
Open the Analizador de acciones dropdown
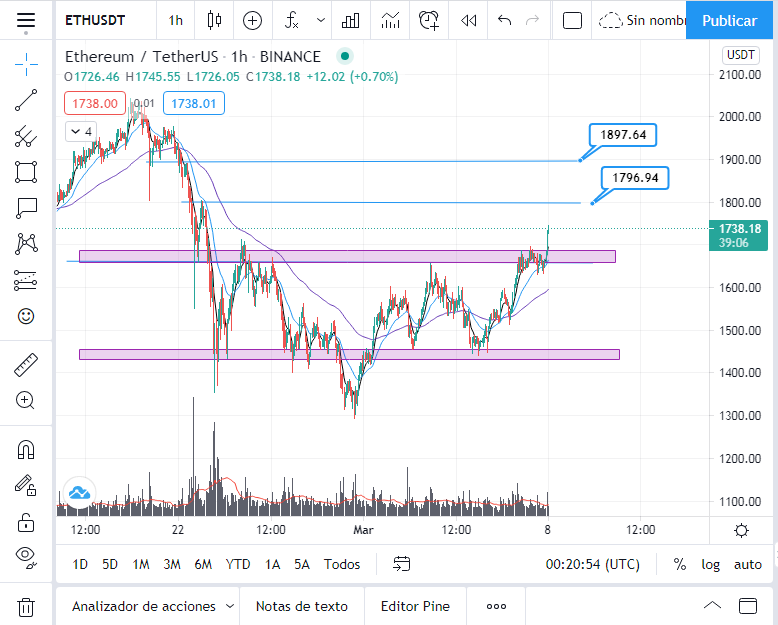point(153,606)
